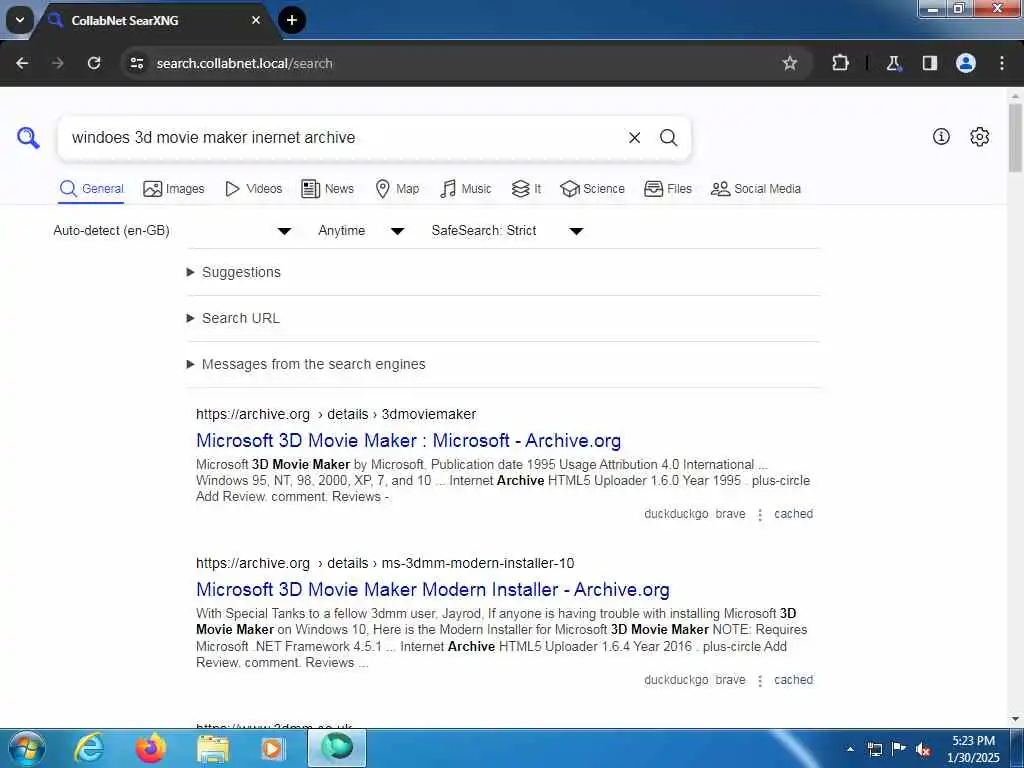
Task: Click the SearXNG magnifier logo
Action: point(28,138)
